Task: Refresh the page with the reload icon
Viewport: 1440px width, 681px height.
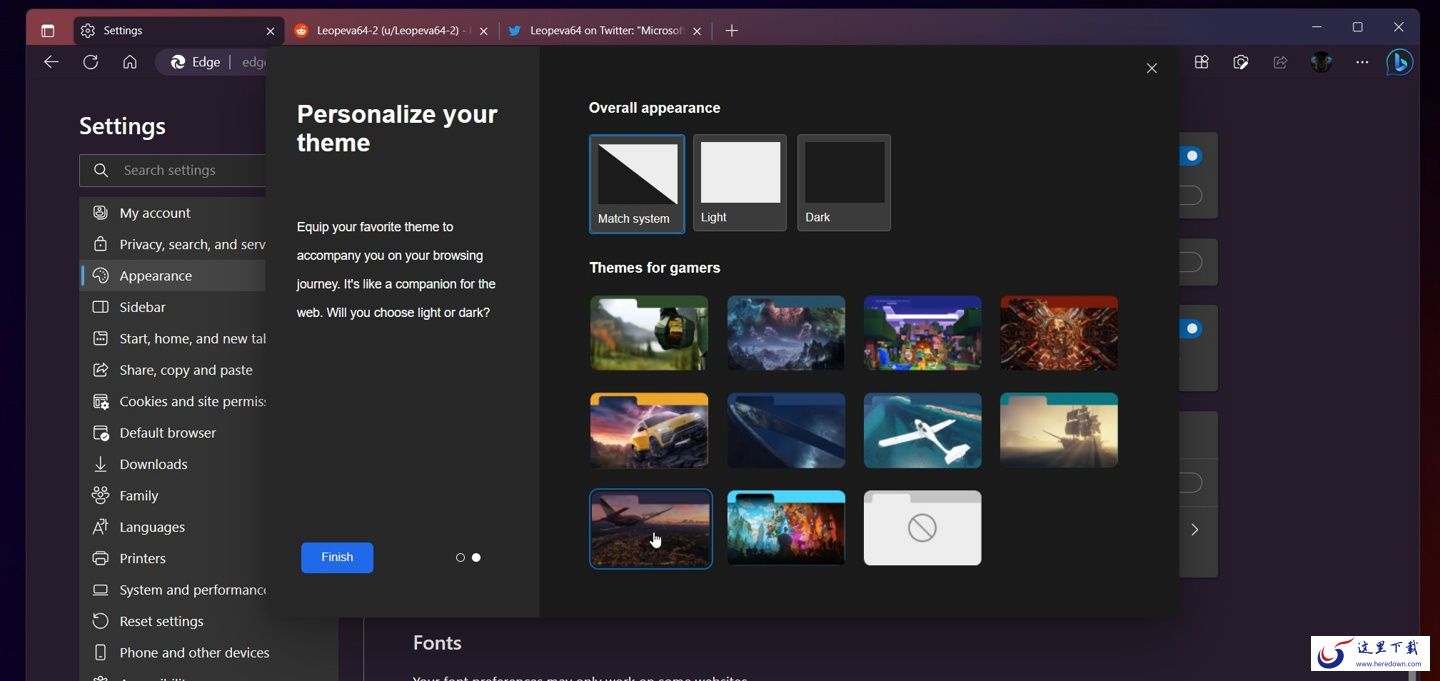Action: [x=90, y=62]
